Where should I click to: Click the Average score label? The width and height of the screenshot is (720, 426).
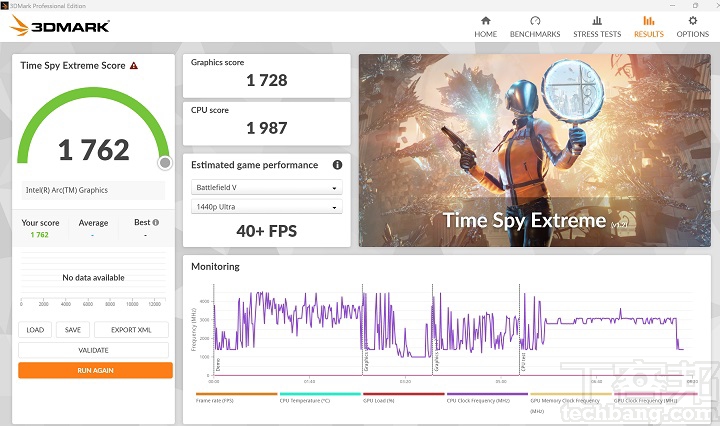pyautogui.click(x=93, y=223)
